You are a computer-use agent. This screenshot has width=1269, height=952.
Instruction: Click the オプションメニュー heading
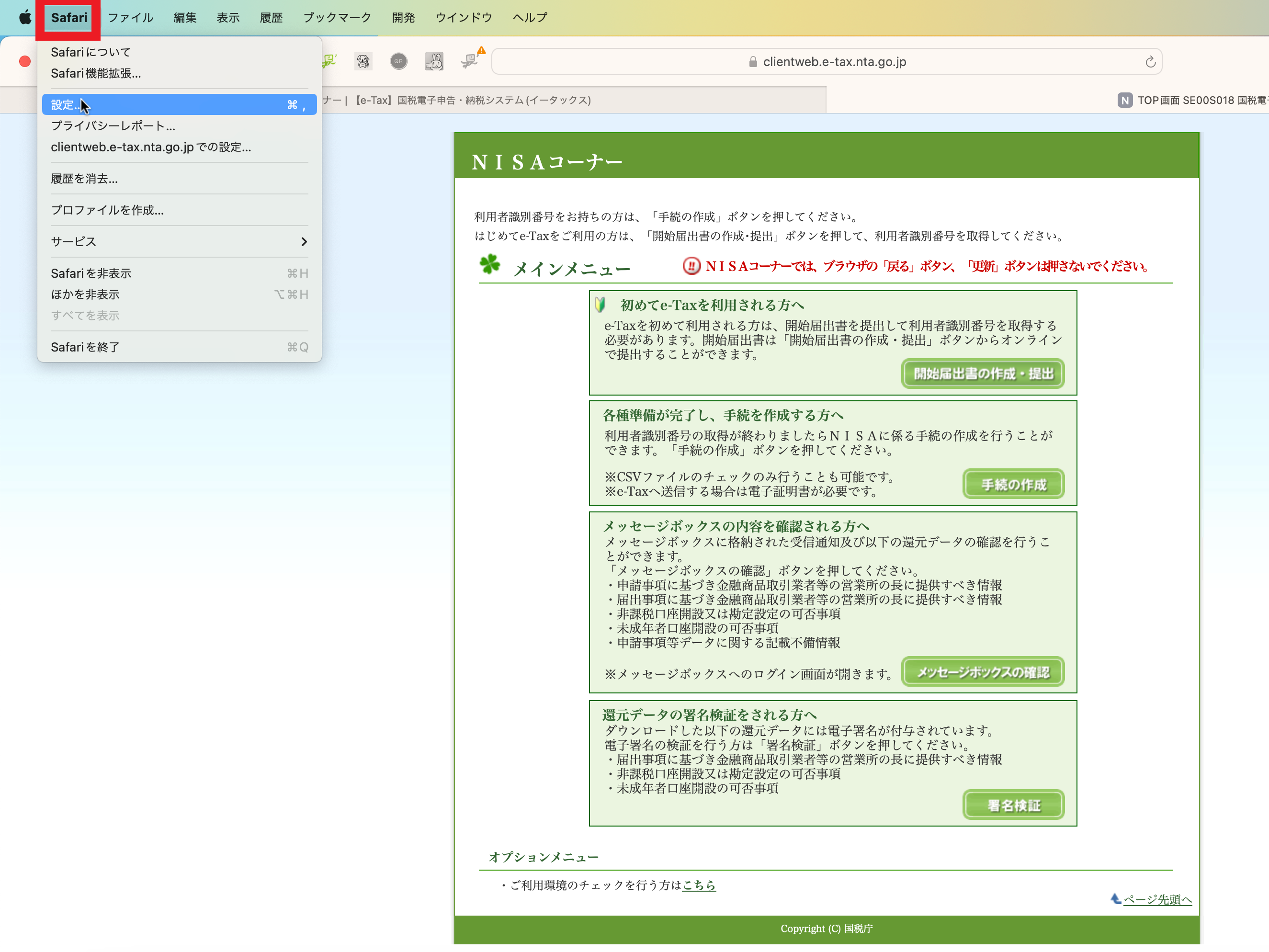(544, 857)
